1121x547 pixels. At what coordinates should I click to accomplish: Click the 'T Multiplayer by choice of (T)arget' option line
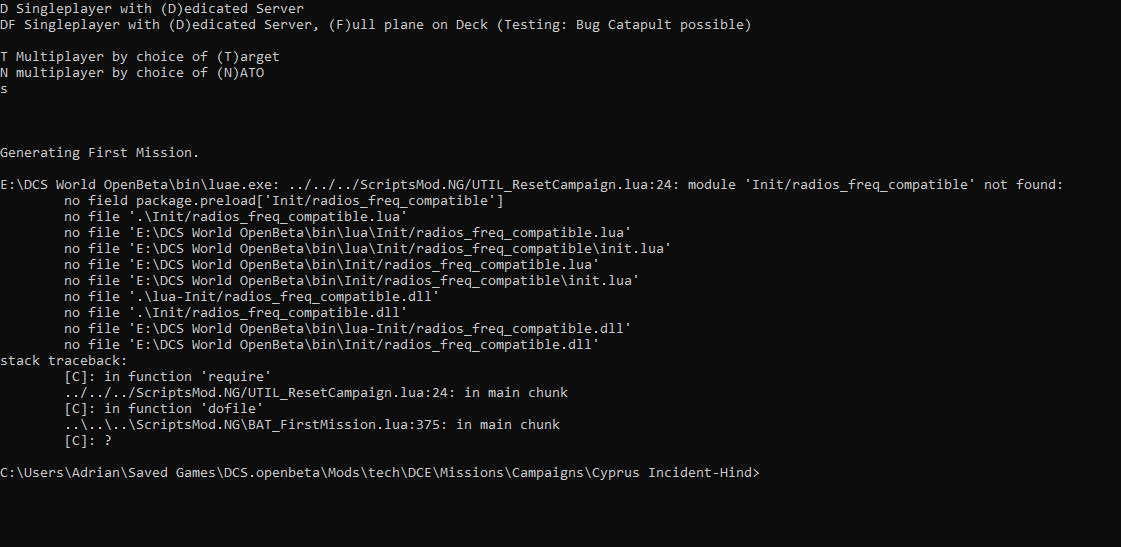(139, 56)
